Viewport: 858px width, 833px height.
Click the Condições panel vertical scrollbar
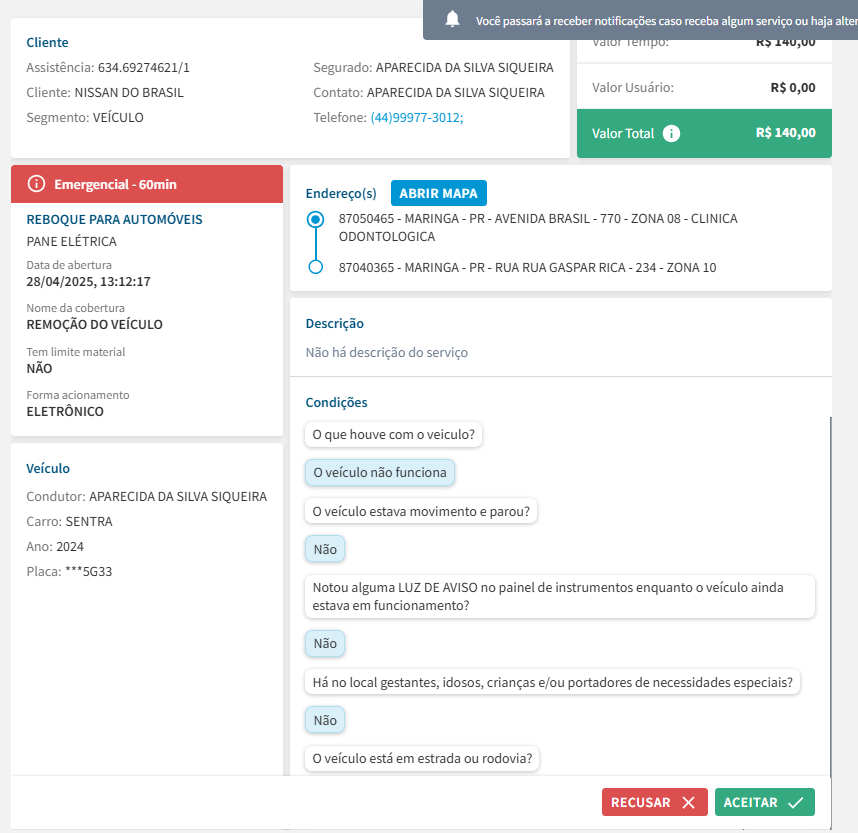coord(830,590)
